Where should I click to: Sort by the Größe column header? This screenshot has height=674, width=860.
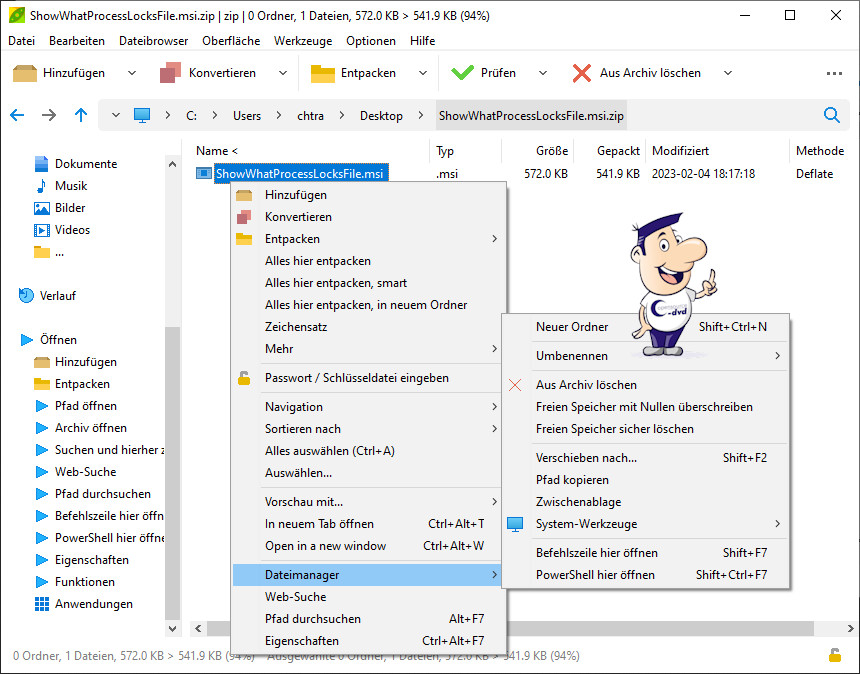click(551, 151)
